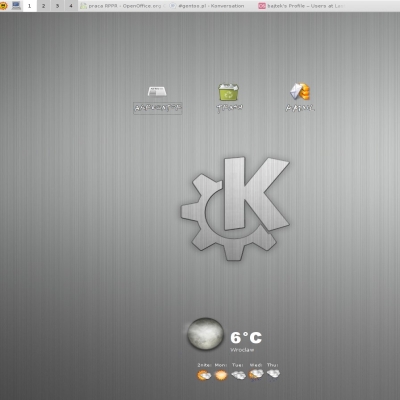Open the OpenOffice.org taskbar entry
The height and width of the screenshot is (400, 400).
123,6
